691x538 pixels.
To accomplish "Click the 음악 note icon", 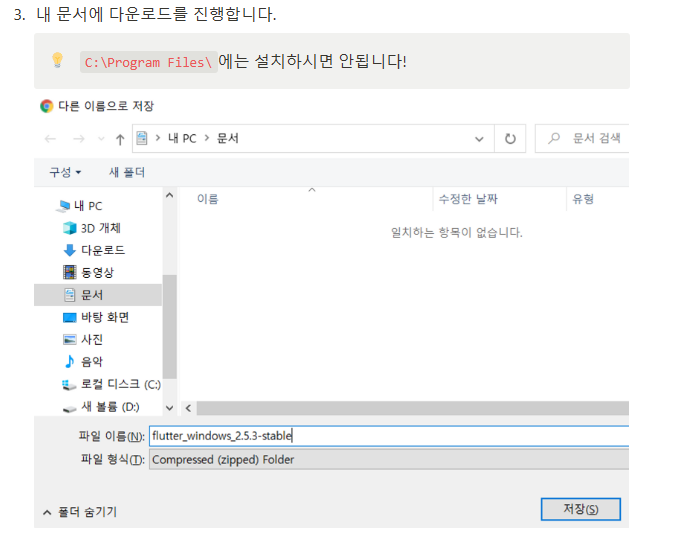I will click(70, 362).
